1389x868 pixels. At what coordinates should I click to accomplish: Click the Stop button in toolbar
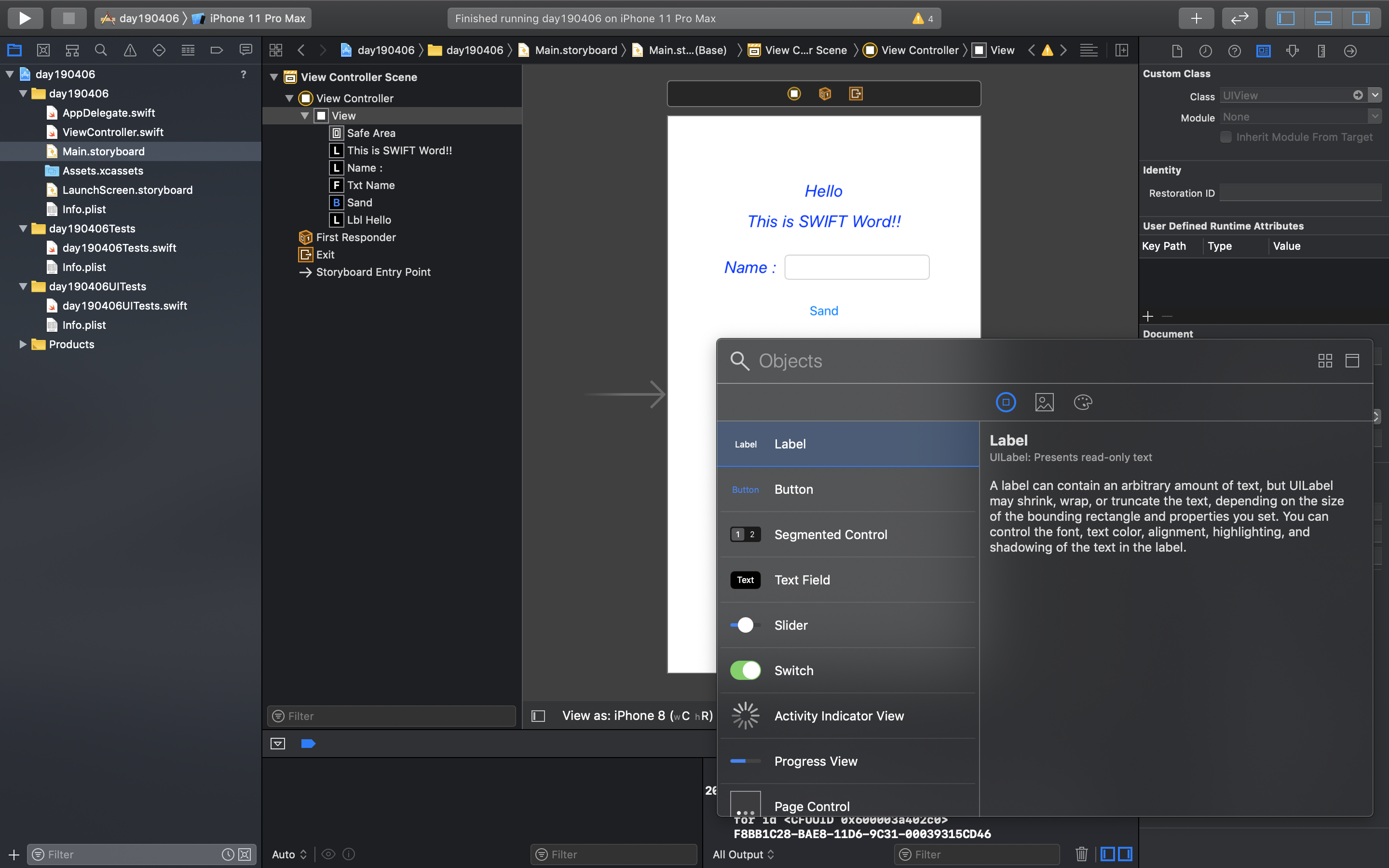point(68,18)
